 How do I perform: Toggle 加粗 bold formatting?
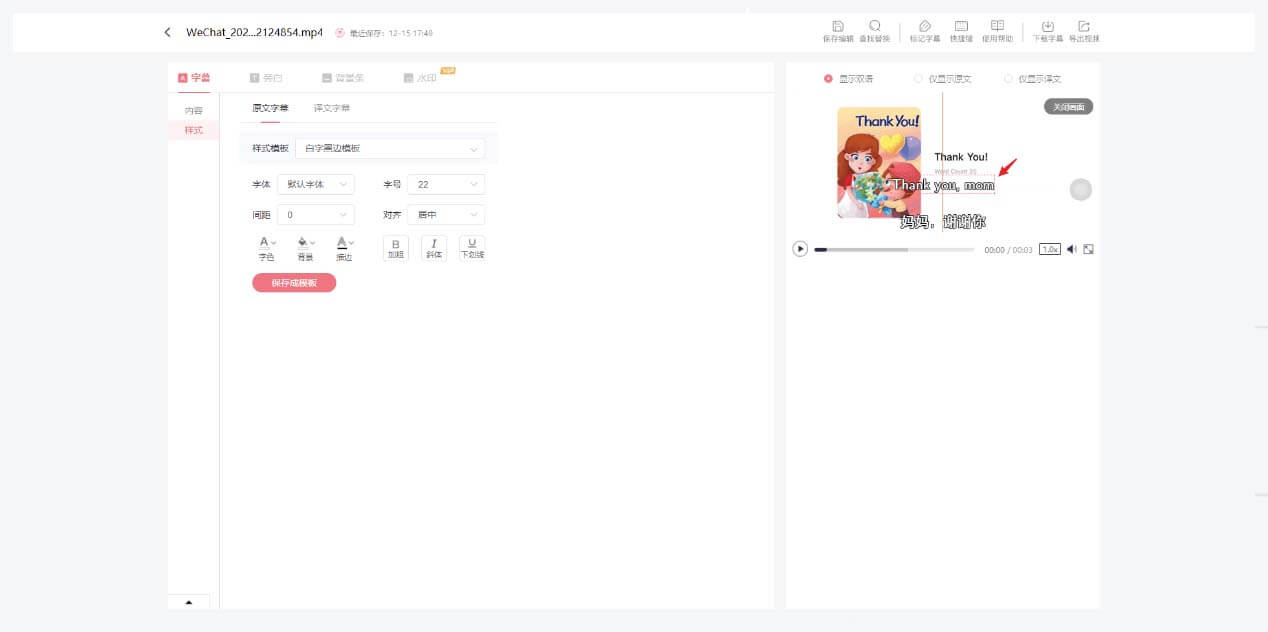coord(395,247)
